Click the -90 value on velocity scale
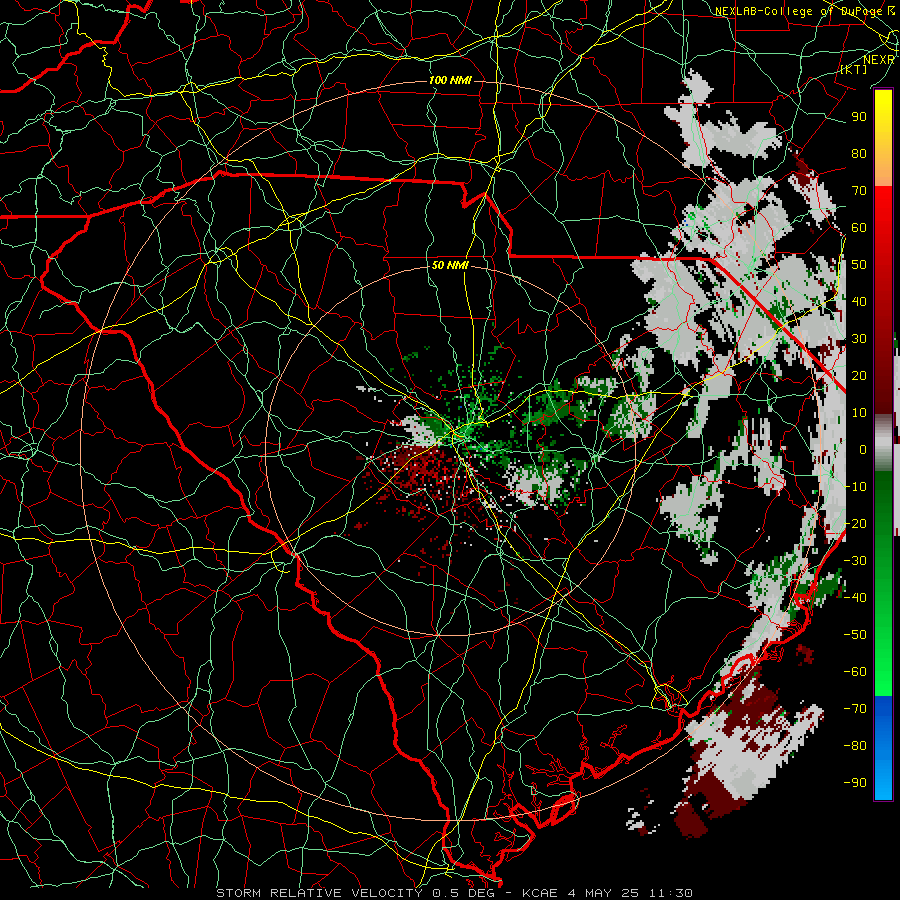900x900 pixels. tap(855, 783)
